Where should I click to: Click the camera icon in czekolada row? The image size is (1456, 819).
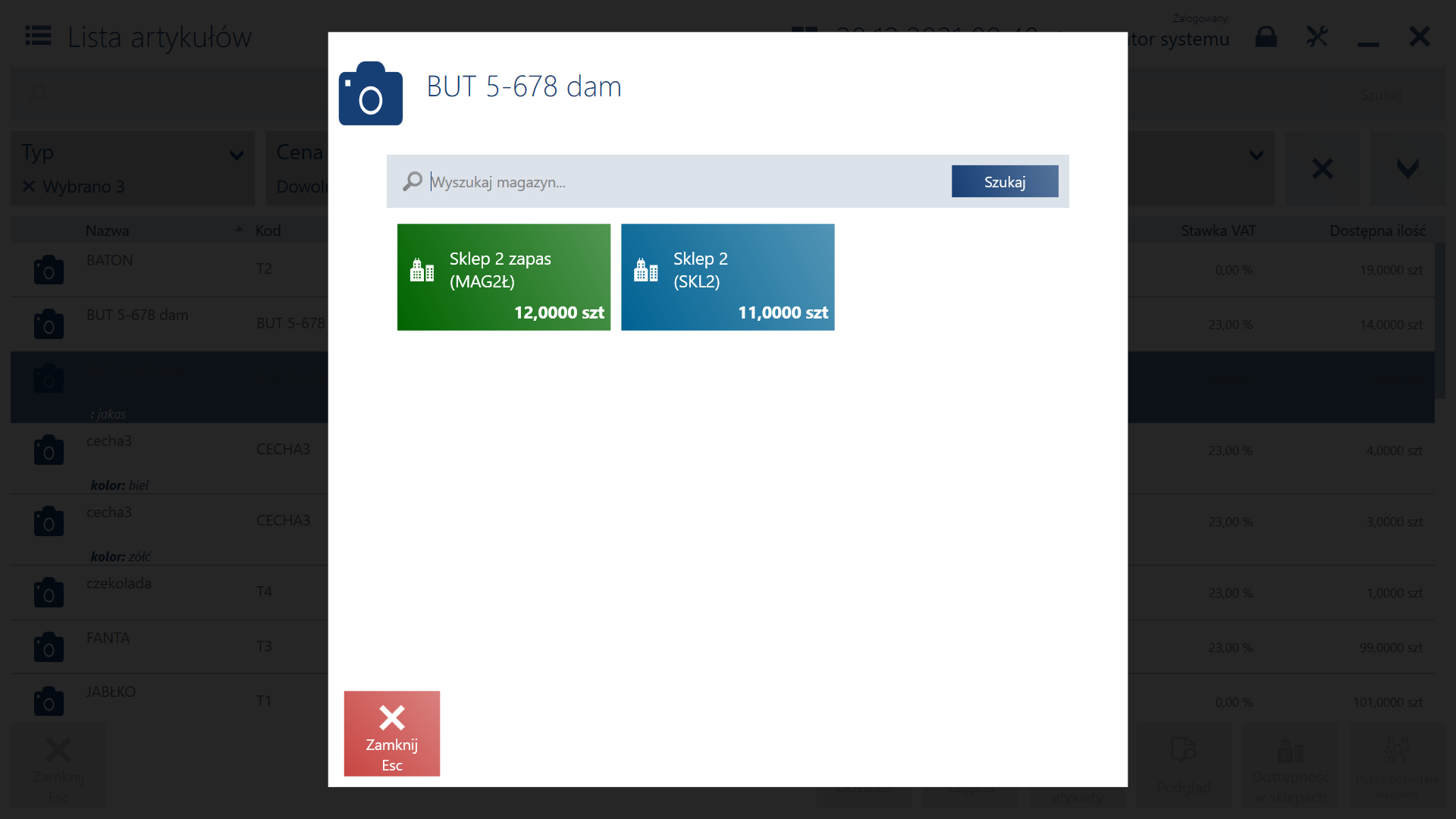(x=49, y=592)
